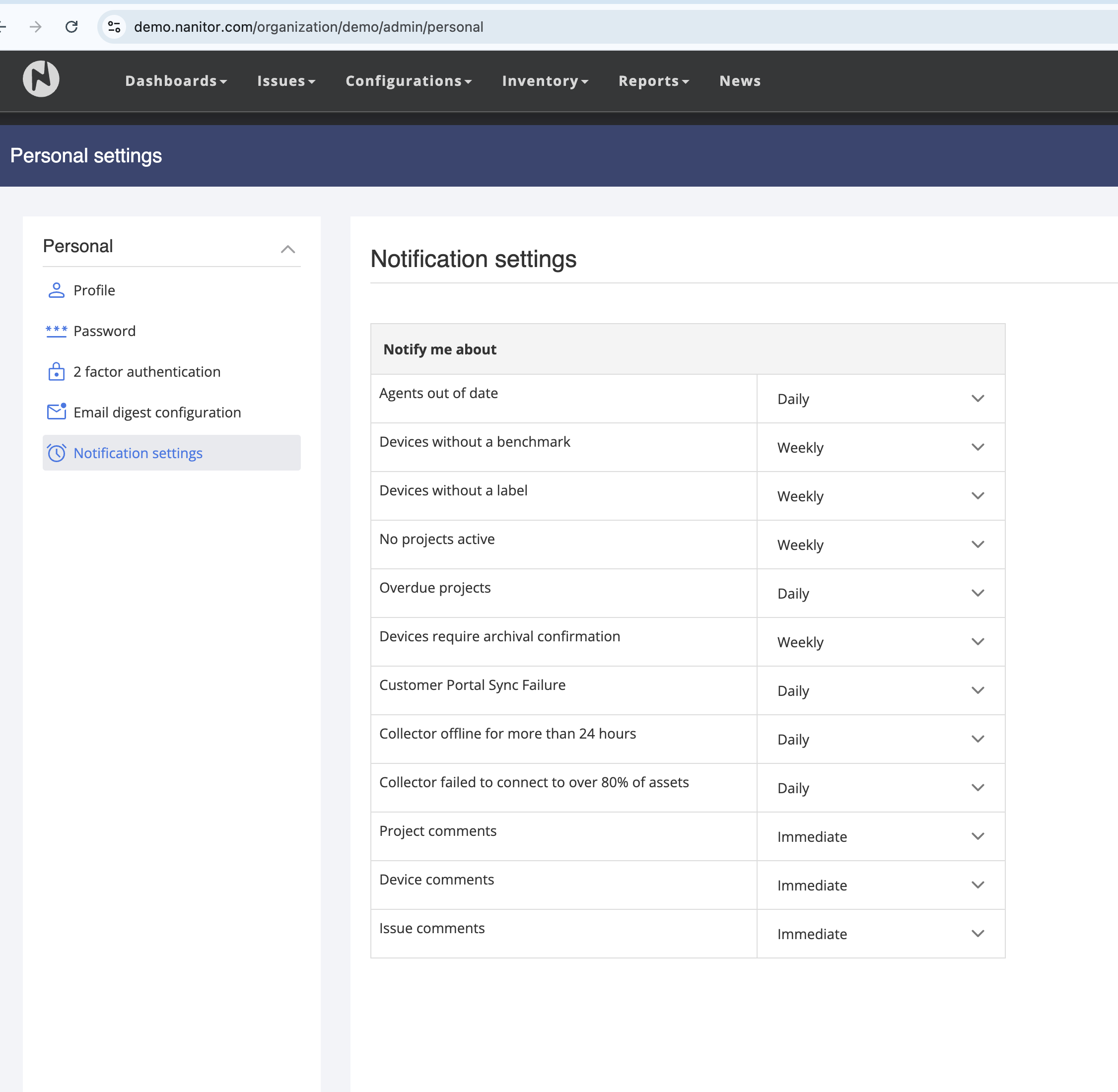Click the Email digest envelope icon
The image size is (1118, 1092).
point(56,412)
